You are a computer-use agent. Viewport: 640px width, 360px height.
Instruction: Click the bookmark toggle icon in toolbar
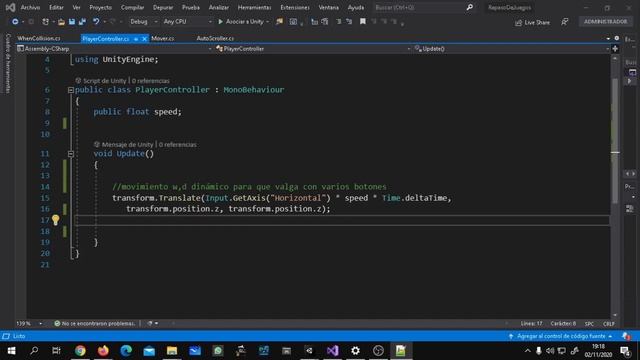click(x=362, y=22)
